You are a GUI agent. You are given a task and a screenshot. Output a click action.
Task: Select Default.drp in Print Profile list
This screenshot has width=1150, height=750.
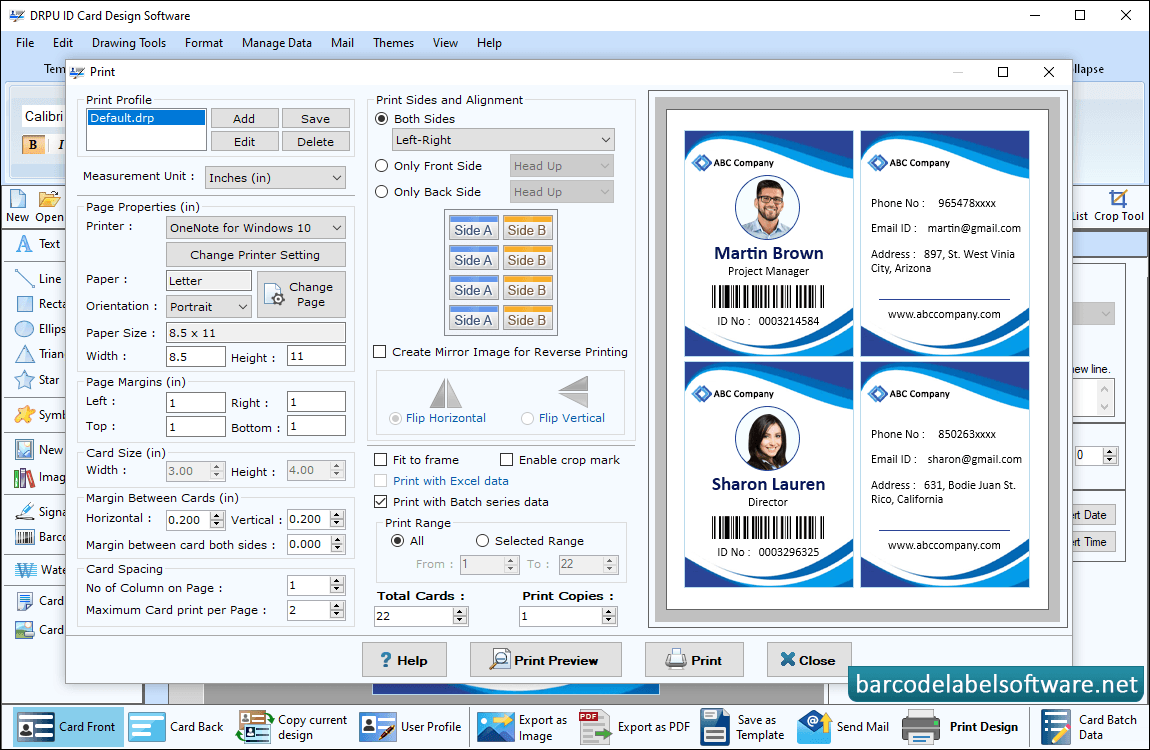(146, 117)
